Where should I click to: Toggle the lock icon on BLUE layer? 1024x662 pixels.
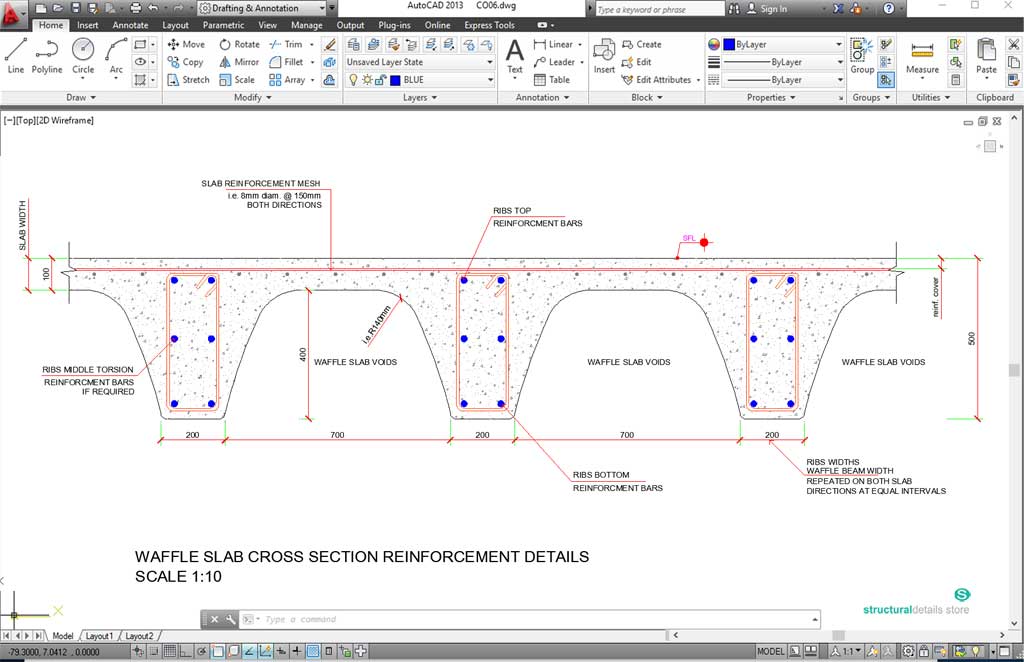point(380,80)
